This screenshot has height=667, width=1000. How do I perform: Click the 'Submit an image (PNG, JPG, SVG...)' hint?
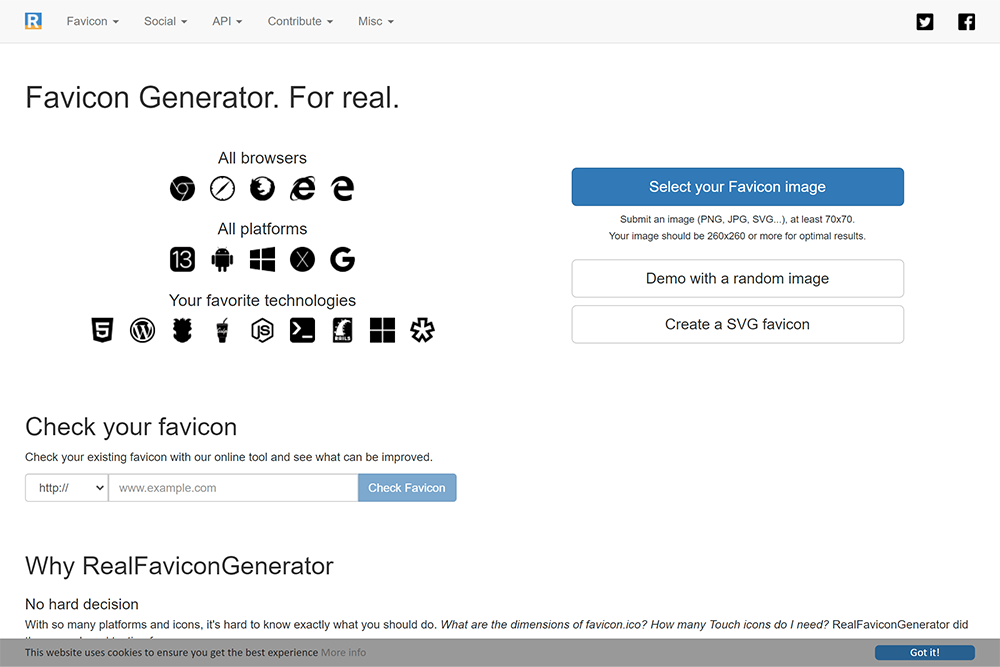pyautogui.click(x=737, y=219)
